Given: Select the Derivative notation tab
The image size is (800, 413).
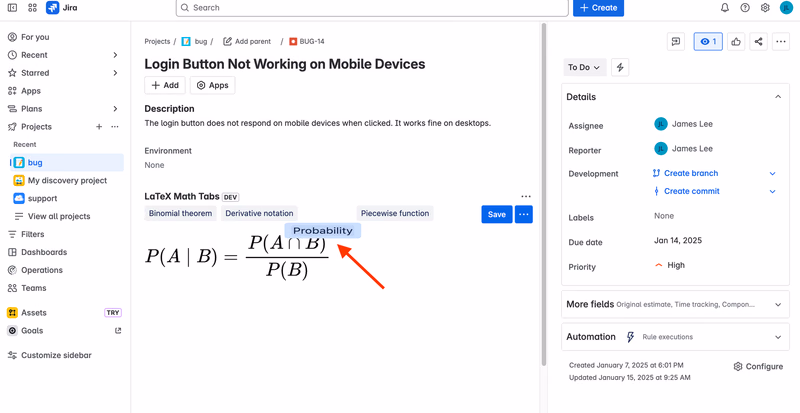Looking at the screenshot, I should click(x=259, y=213).
